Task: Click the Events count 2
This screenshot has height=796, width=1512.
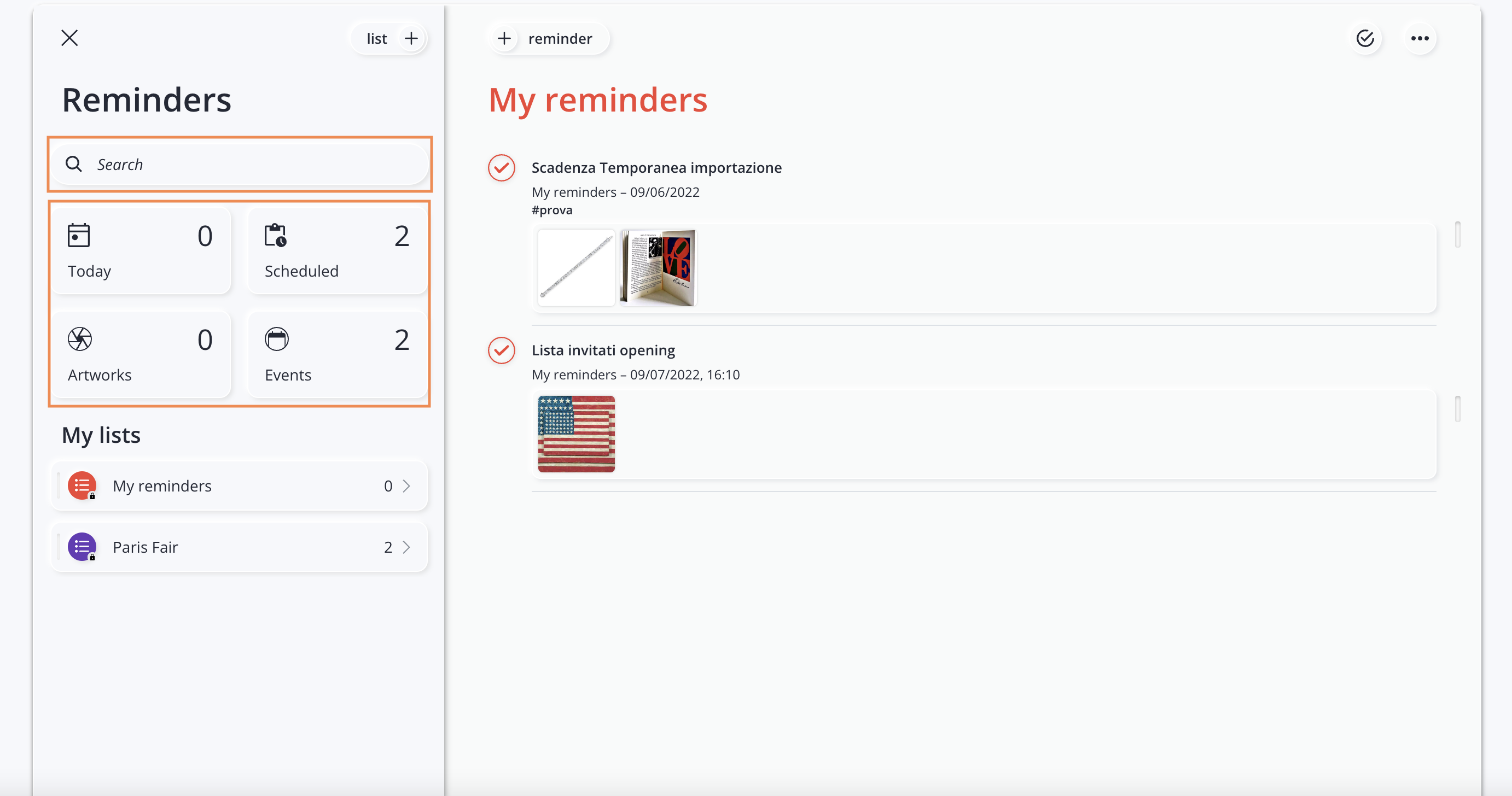Action: coord(402,340)
